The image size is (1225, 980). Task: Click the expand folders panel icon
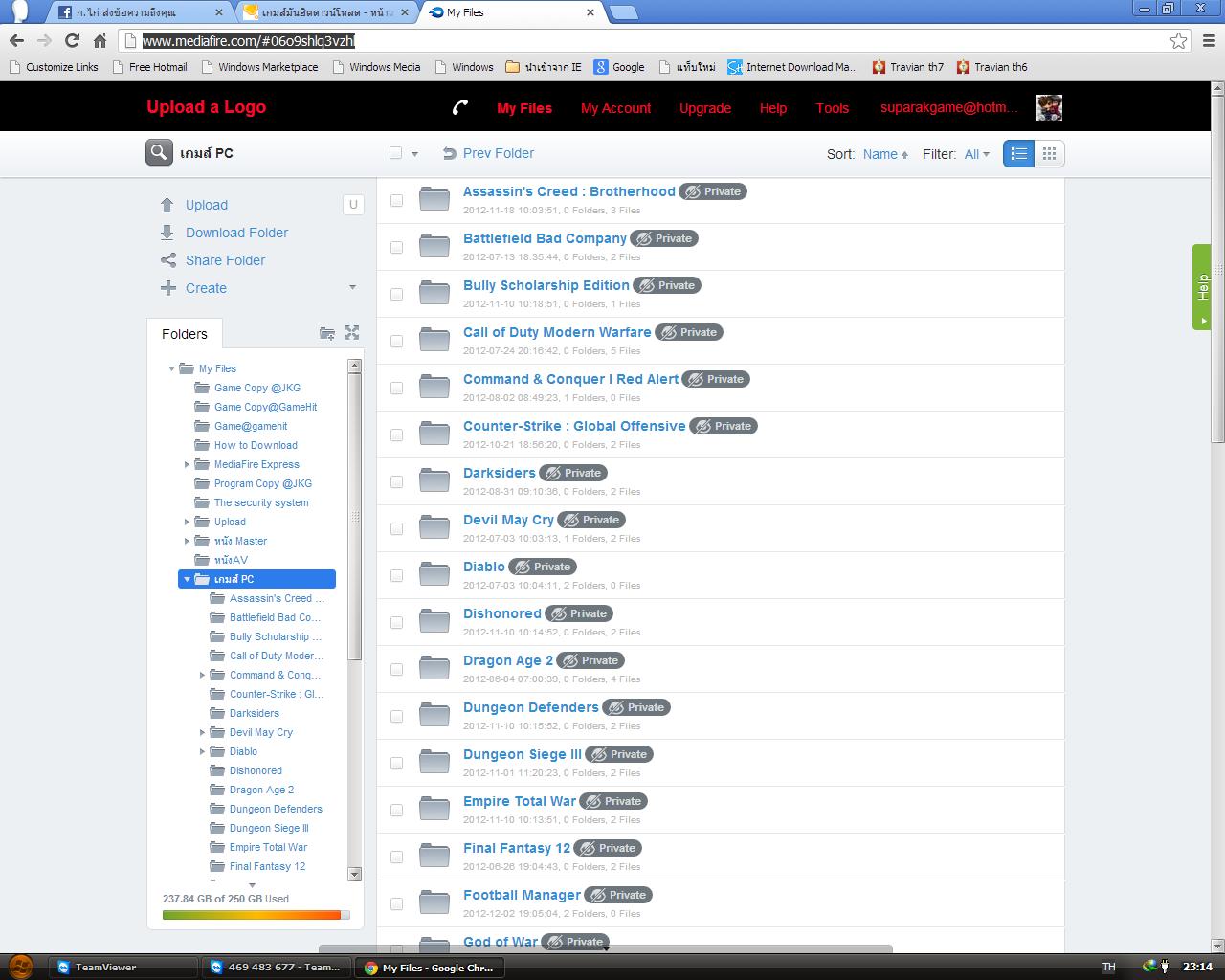(352, 333)
